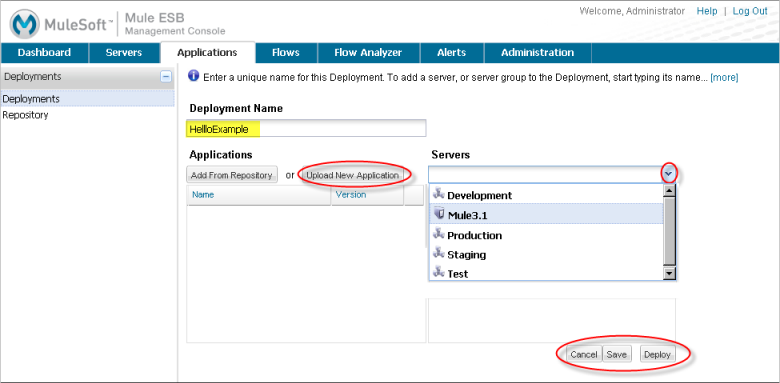780x383 pixels.
Task: Click the server list scroll-down arrow
Action: pyautogui.click(x=670, y=273)
